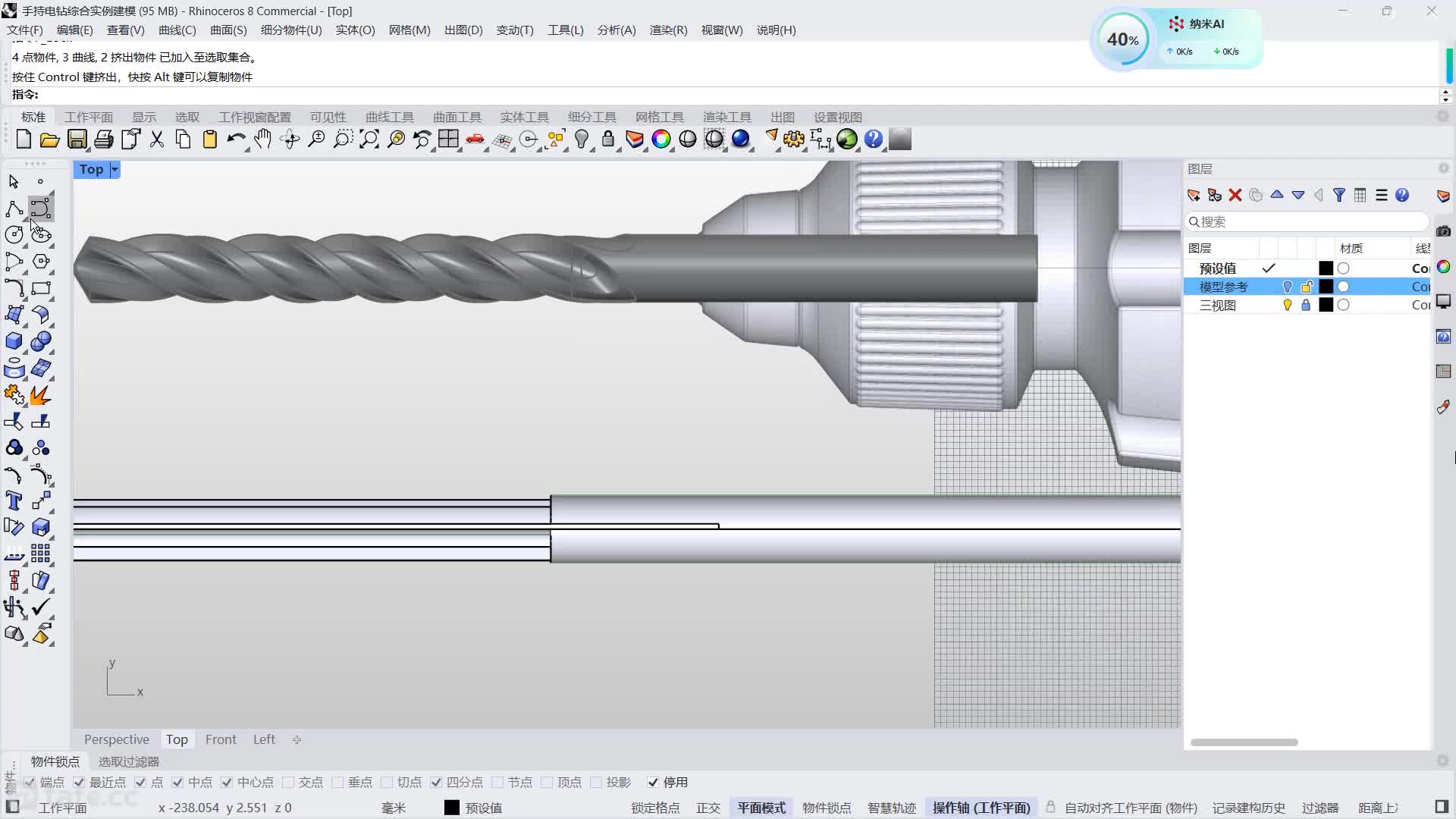Open the Top viewport title dropdown arrow
Image resolution: width=1456 pixels, height=819 pixels.
click(115, 170)
